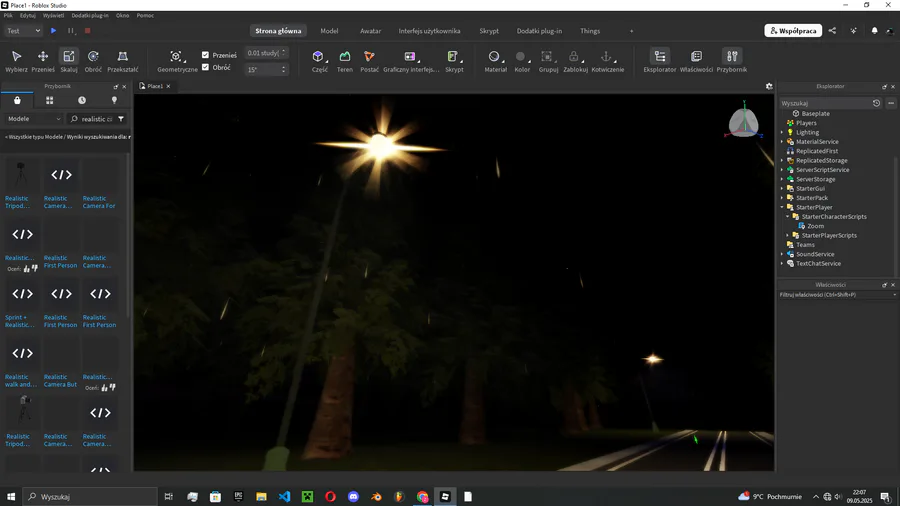900x506 pixels.
Task: Choose the Skaluj scale tool
Action: (69, 60)
